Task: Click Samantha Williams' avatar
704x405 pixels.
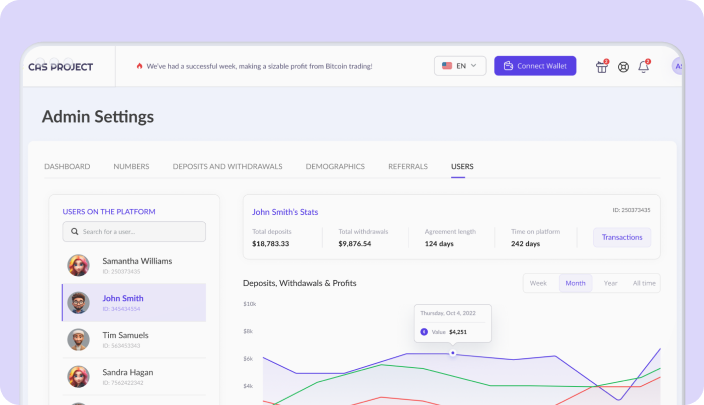Action: click(78, 265)
